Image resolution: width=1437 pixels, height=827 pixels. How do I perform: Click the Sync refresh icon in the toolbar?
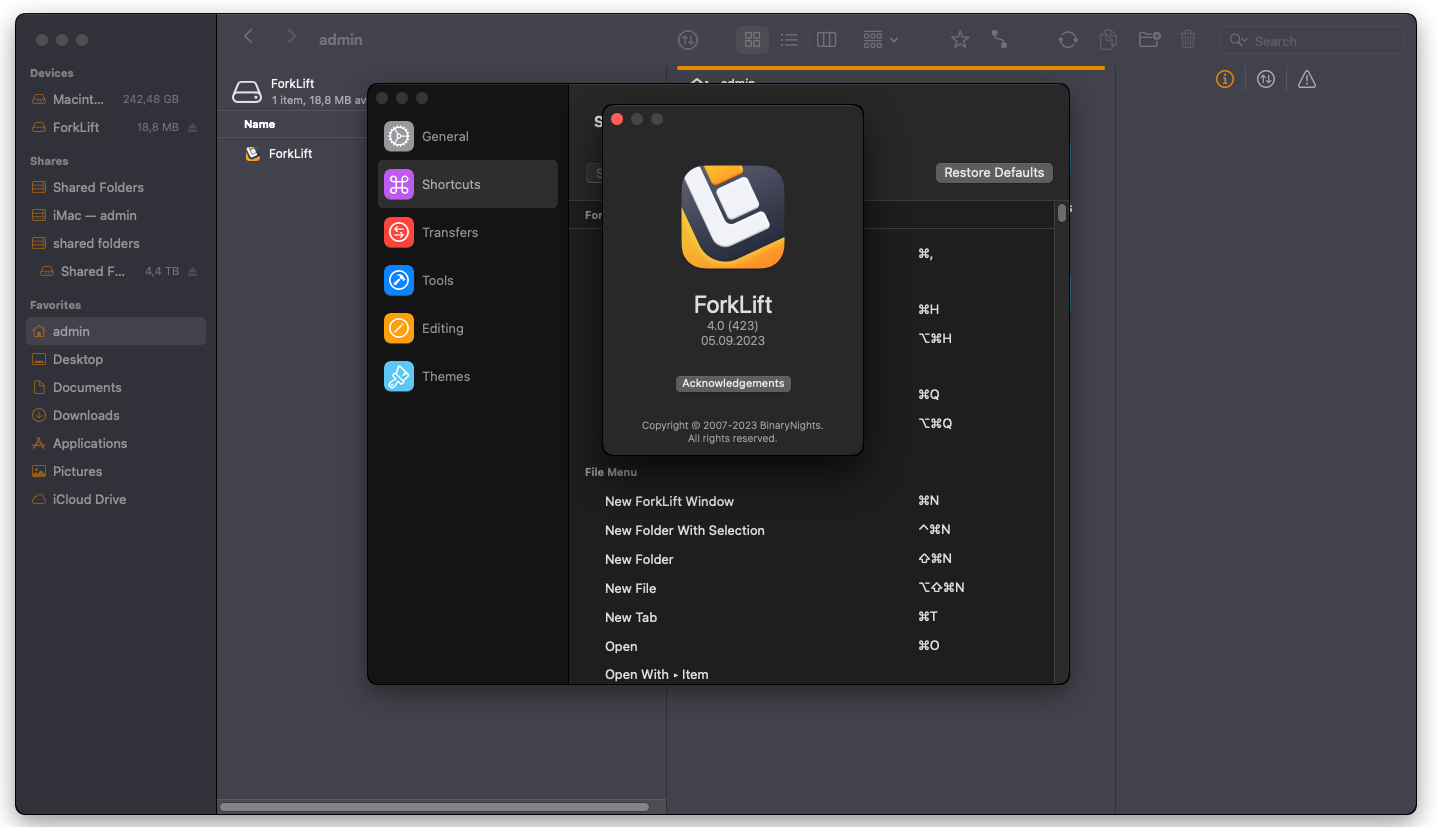(x=1068, y=40)
